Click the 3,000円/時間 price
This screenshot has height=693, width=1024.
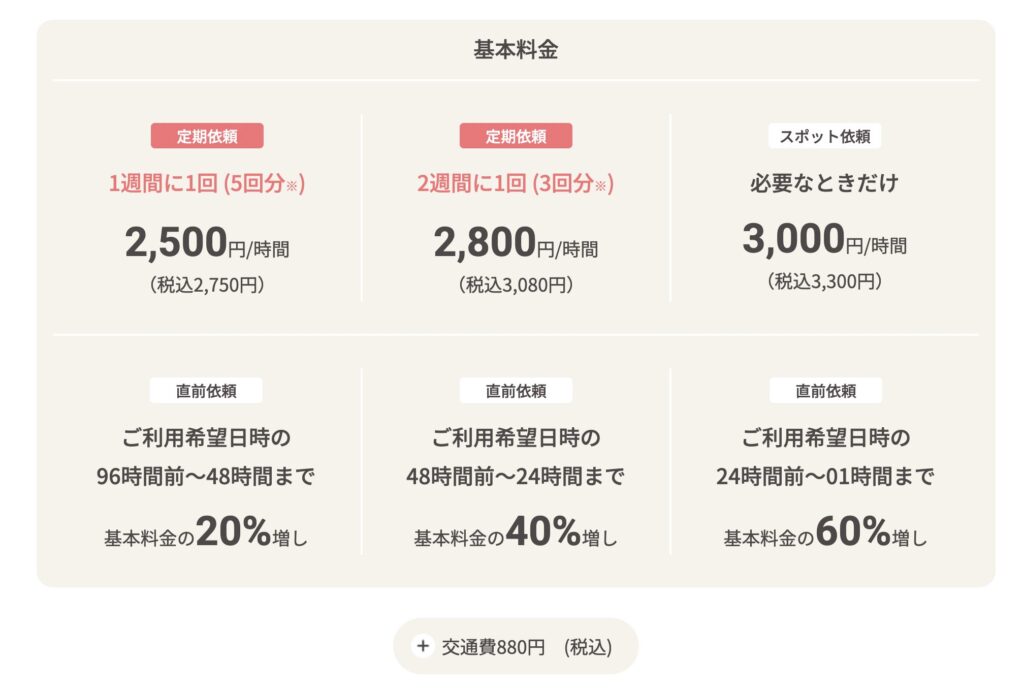click(825, 241)
